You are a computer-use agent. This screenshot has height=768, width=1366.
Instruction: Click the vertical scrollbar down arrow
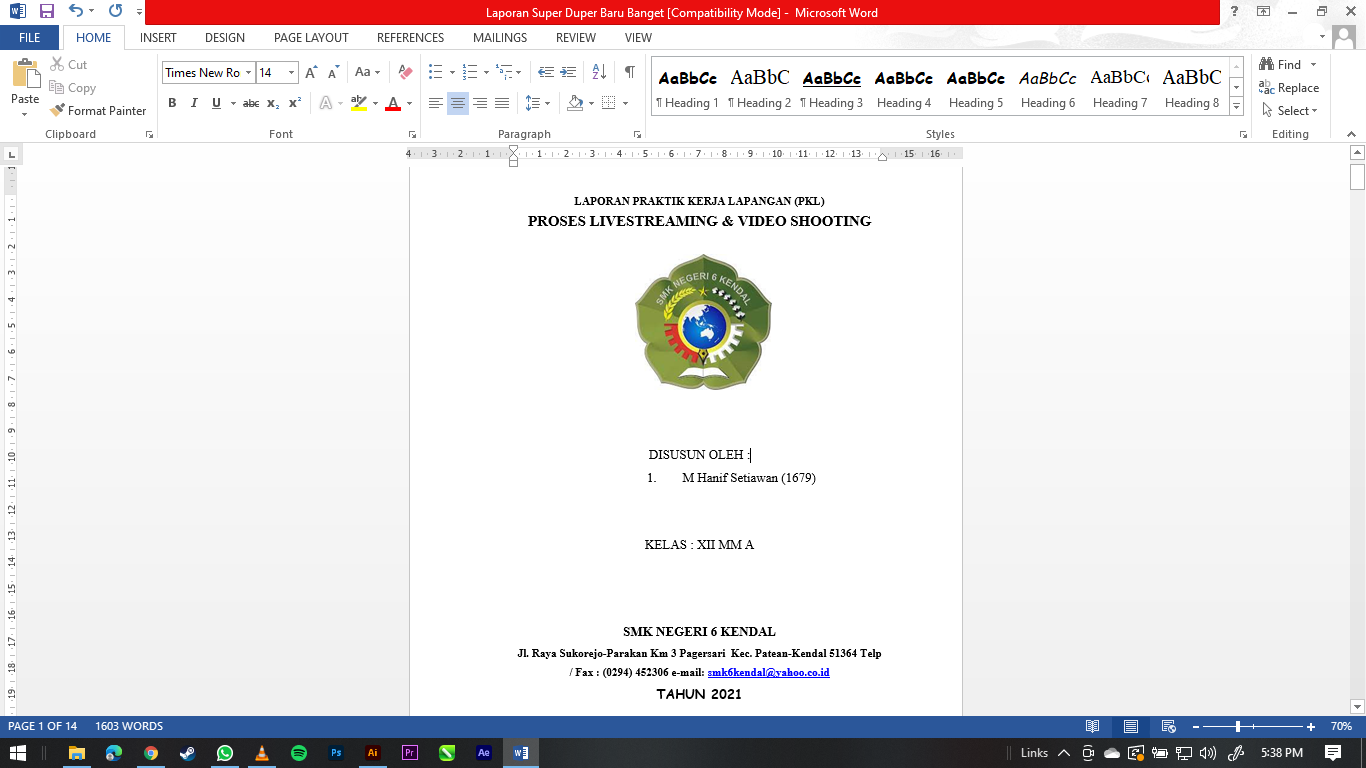tap(1357, 706)
